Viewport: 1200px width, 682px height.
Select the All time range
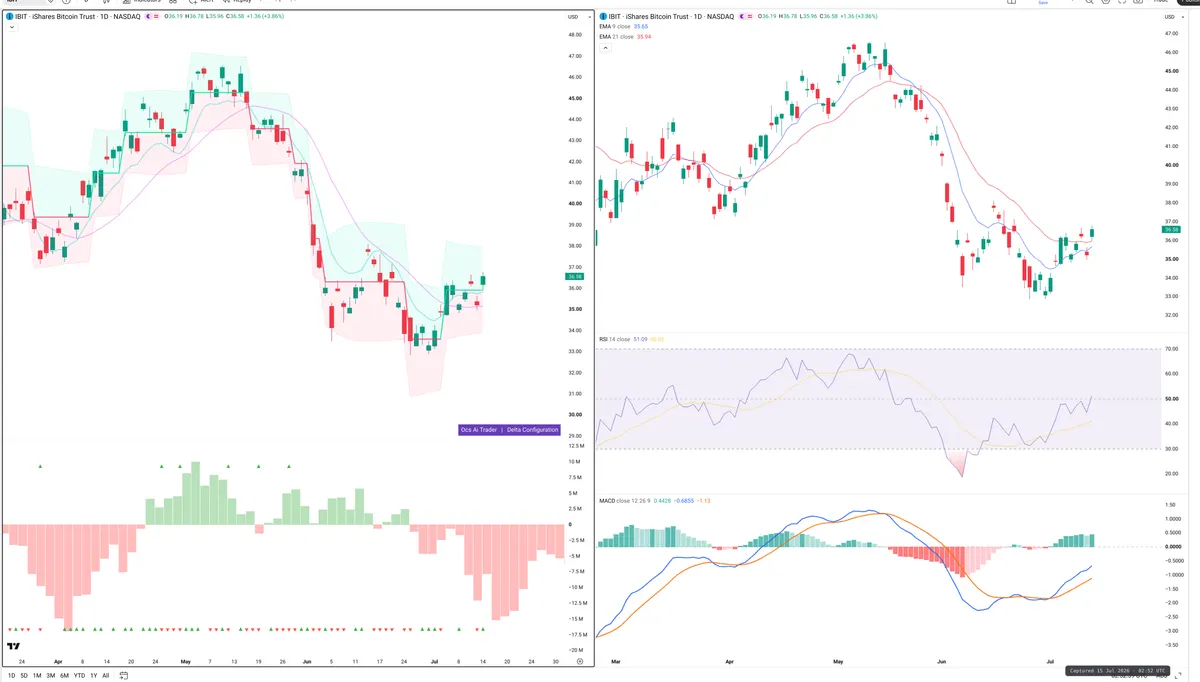point(106,676)
